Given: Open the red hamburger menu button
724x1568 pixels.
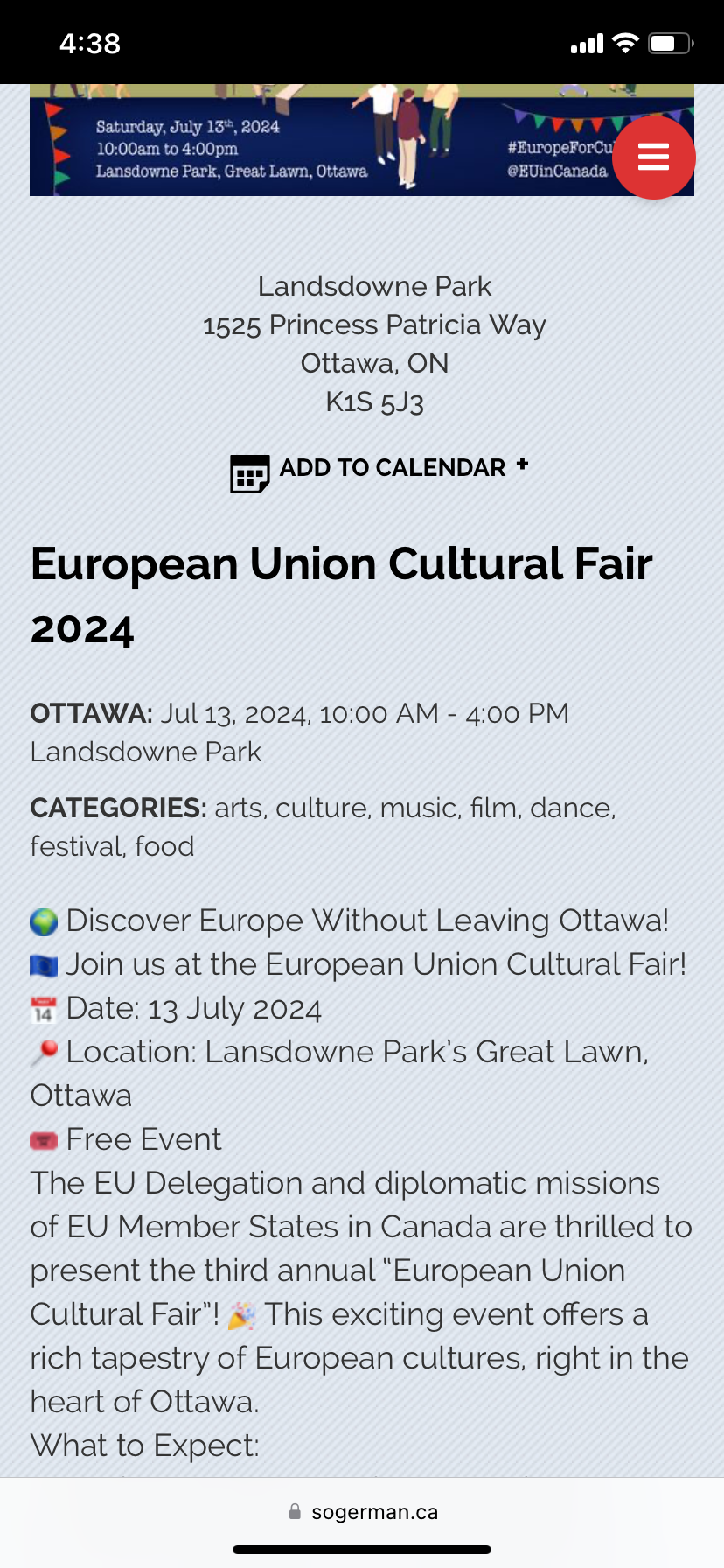Looking at the screenshot, I should (653, 157).
